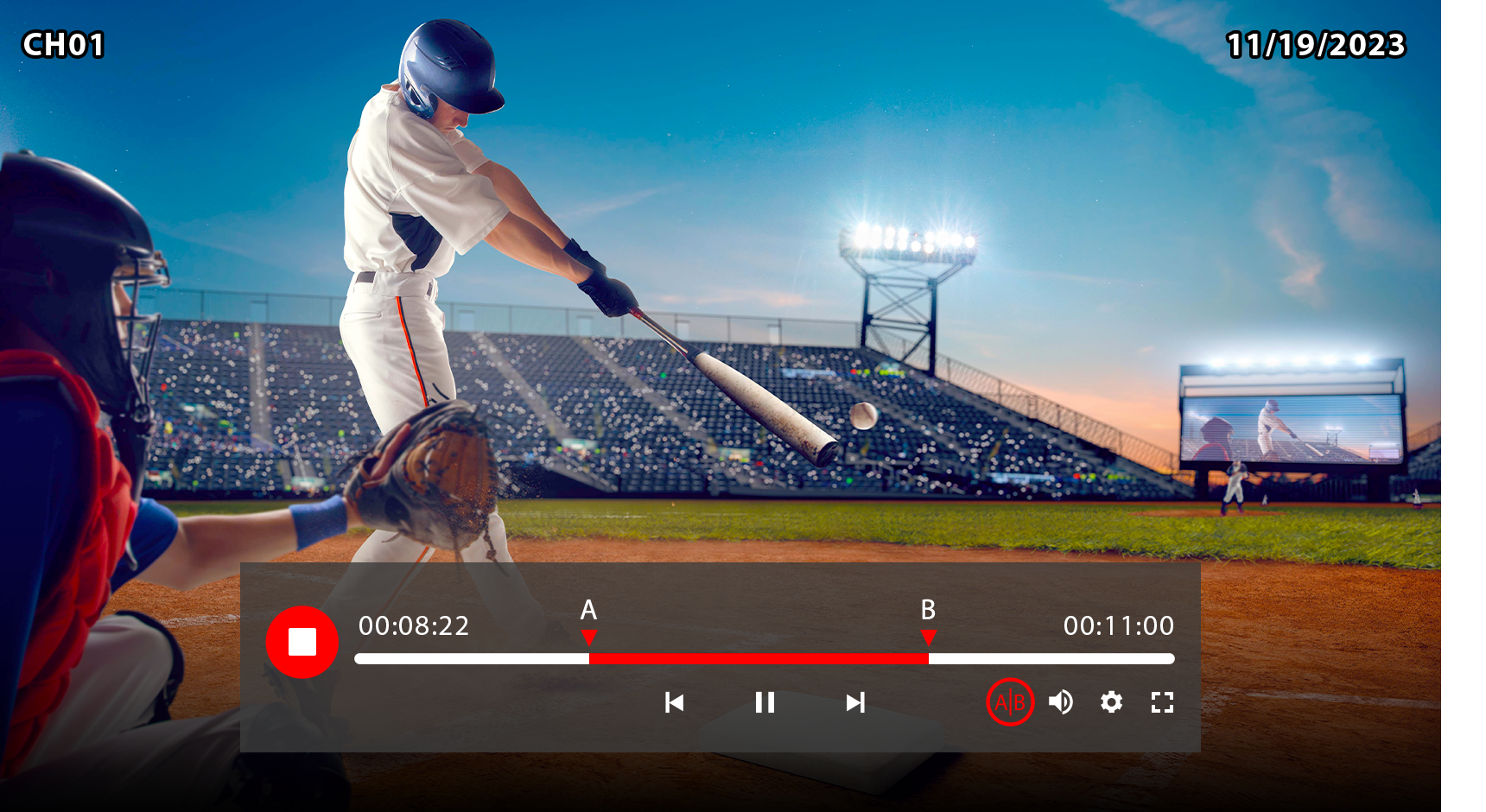Open the volume control speaker icon
1486x812 pixels.
pos(1061,702)
